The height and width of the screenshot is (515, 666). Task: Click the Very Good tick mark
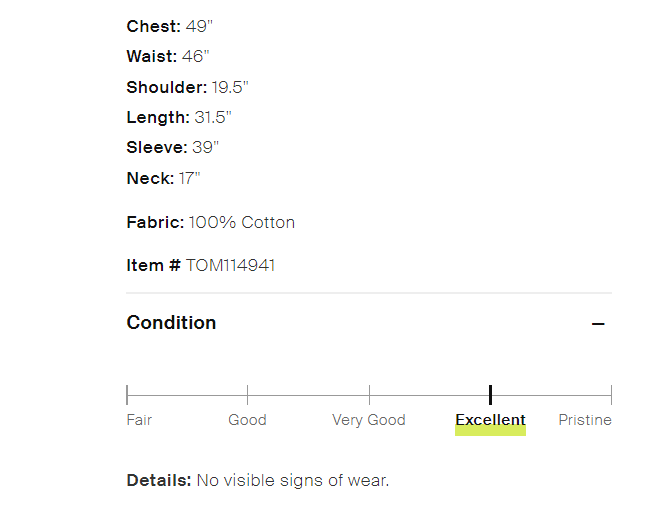369,395
